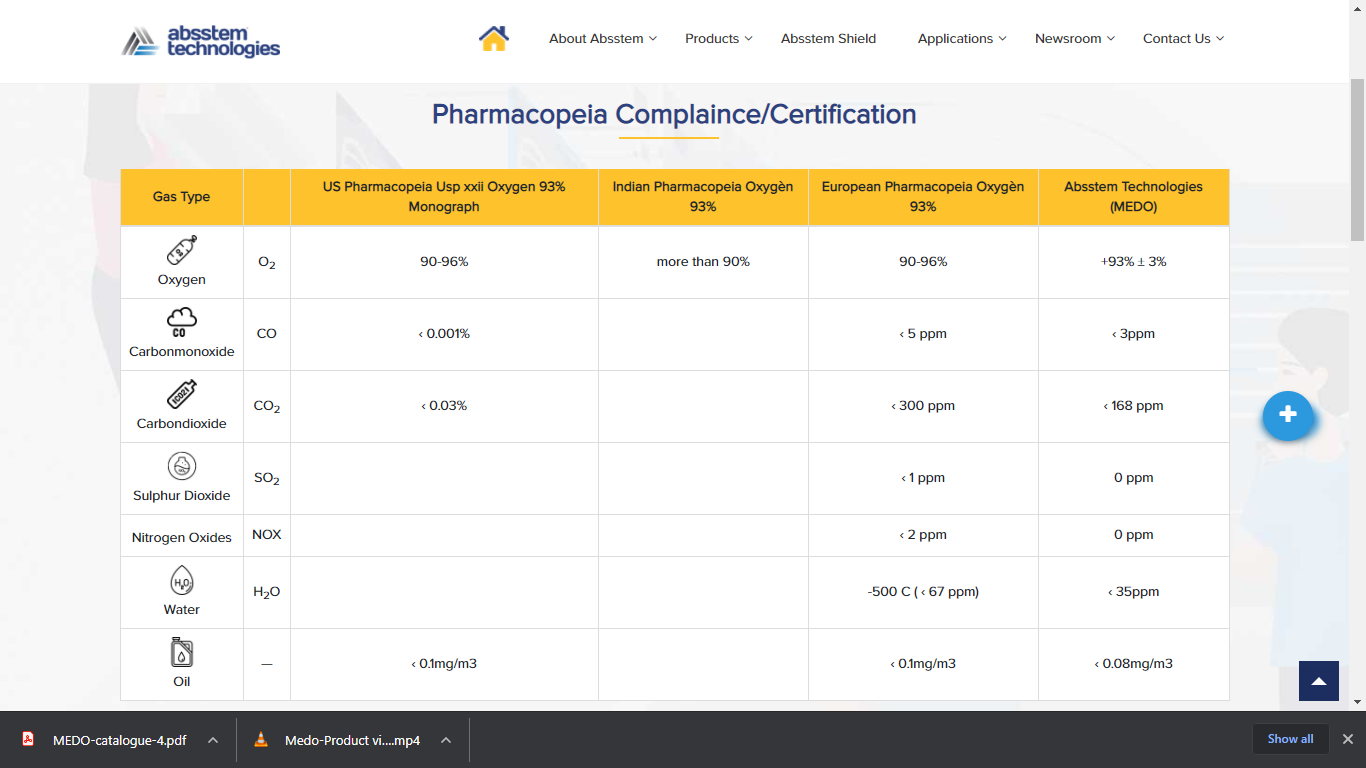Click the Absstem Technologies (MEDO) header

(1134, 197)
